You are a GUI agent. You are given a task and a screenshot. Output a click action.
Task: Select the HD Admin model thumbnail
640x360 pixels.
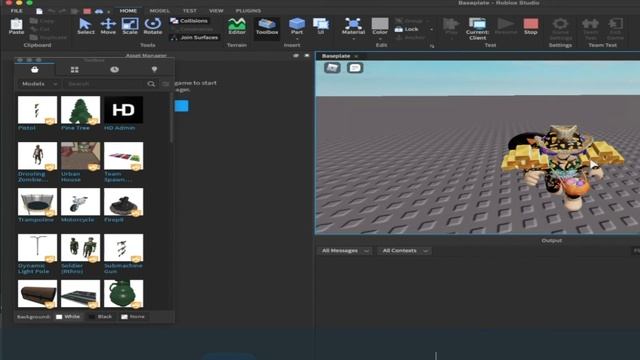point(123,110)
